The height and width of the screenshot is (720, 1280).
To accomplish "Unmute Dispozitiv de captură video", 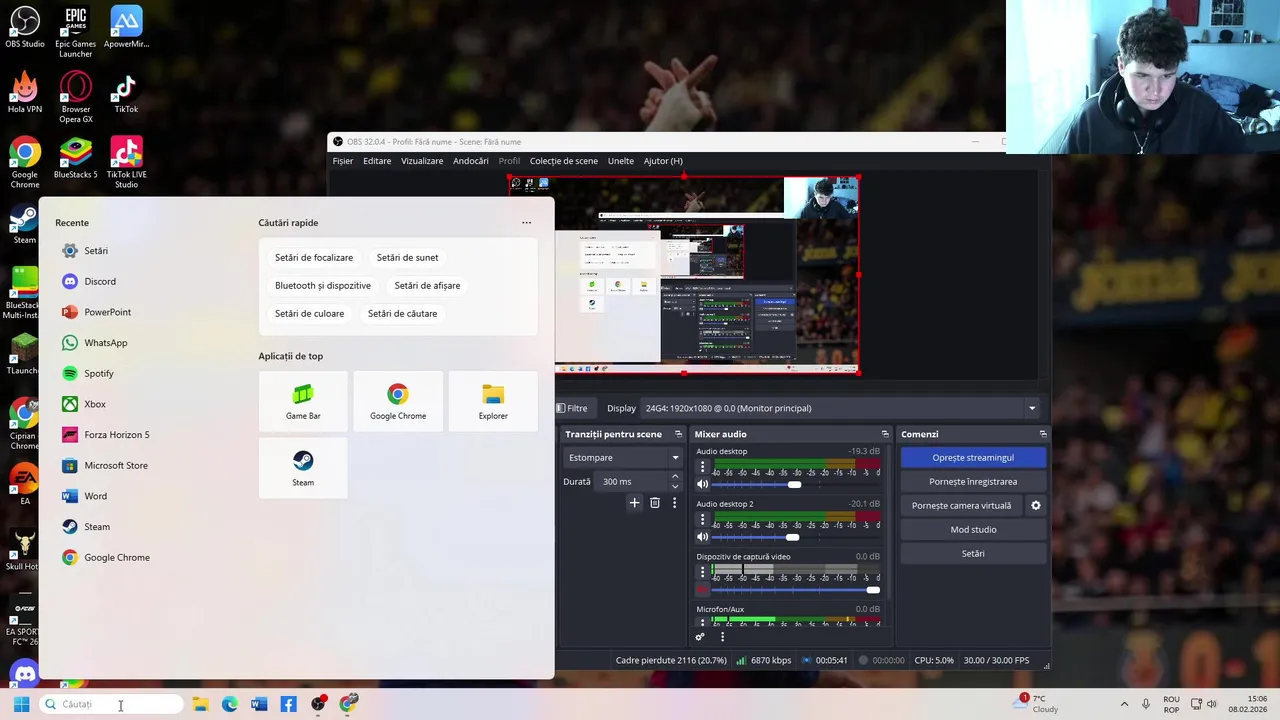I will tap(702, 590).
